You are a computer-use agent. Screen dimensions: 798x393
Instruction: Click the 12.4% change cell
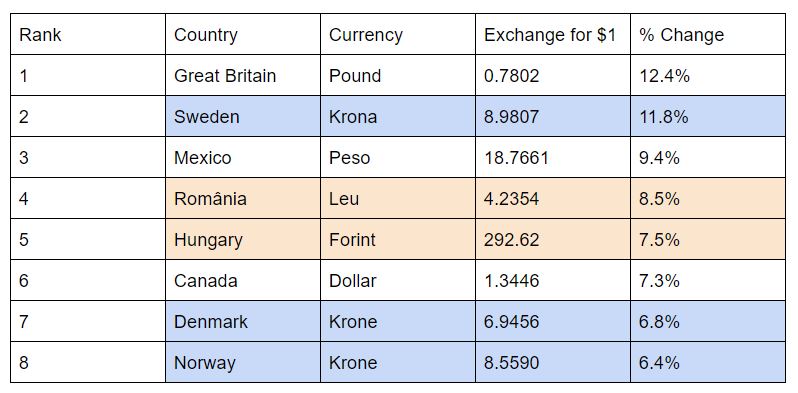pos(708,75)
